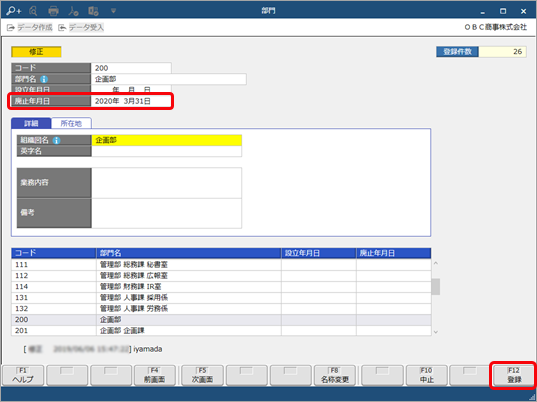Click the yellow 組織図名 input field
Viewport: 537px width, 402px height.
tap(166, 140)
